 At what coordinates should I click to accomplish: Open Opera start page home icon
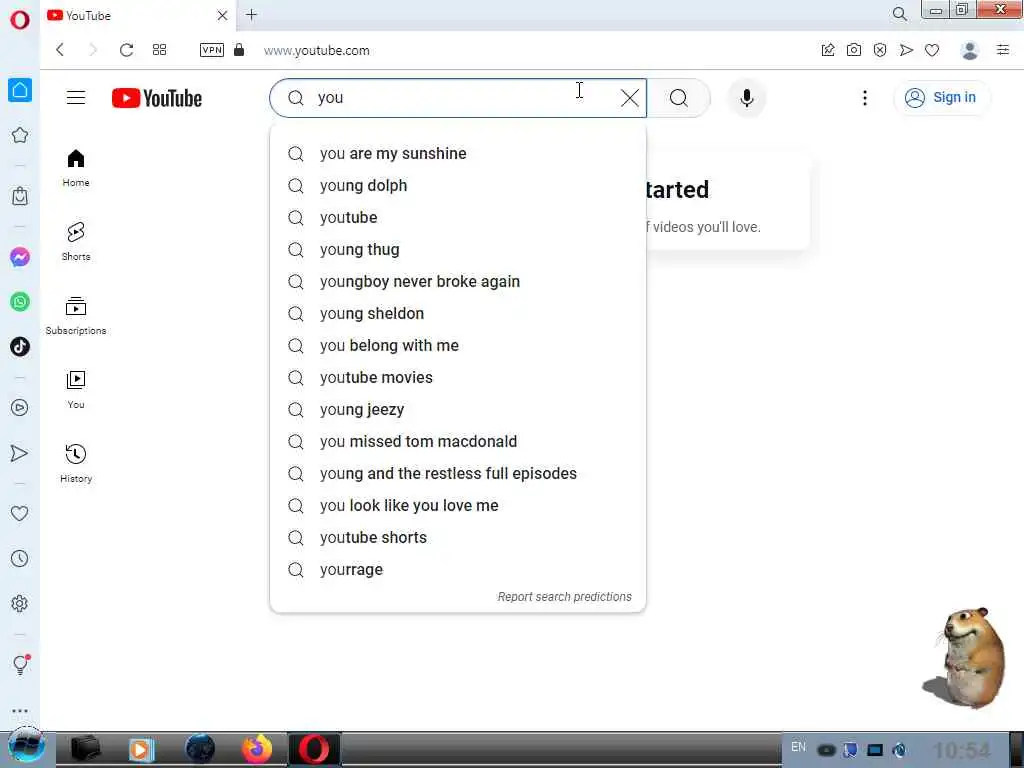click(x=20, y=90)
